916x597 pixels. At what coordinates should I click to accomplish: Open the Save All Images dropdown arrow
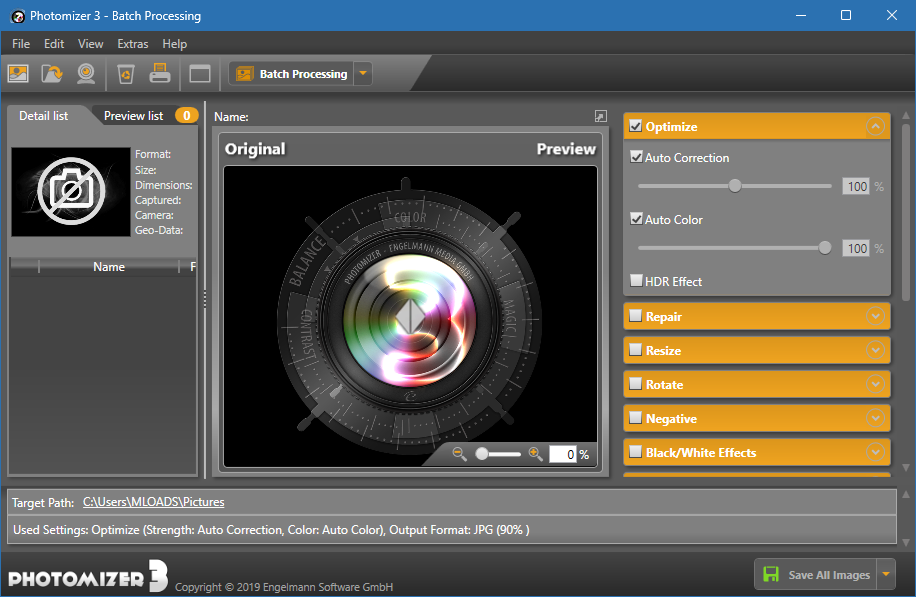point(886,575)
